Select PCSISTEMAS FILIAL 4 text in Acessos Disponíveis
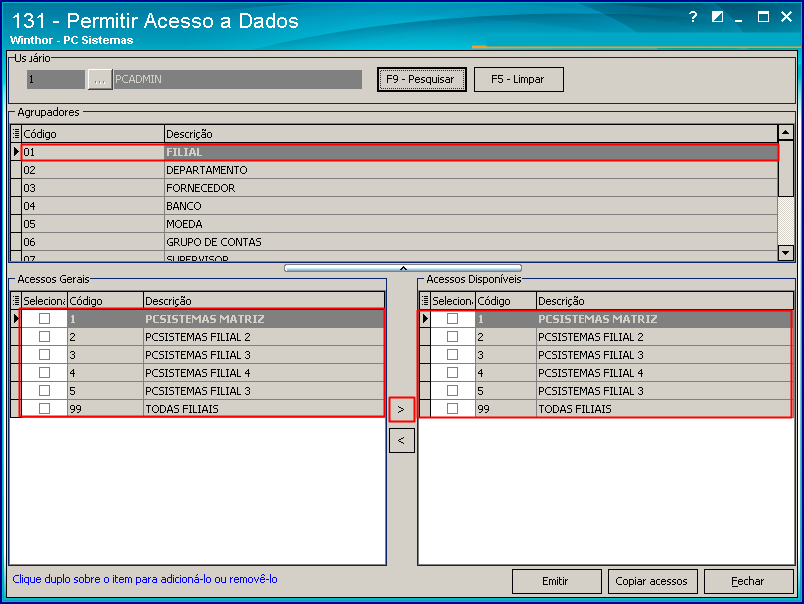 click(x=591, y=373)
